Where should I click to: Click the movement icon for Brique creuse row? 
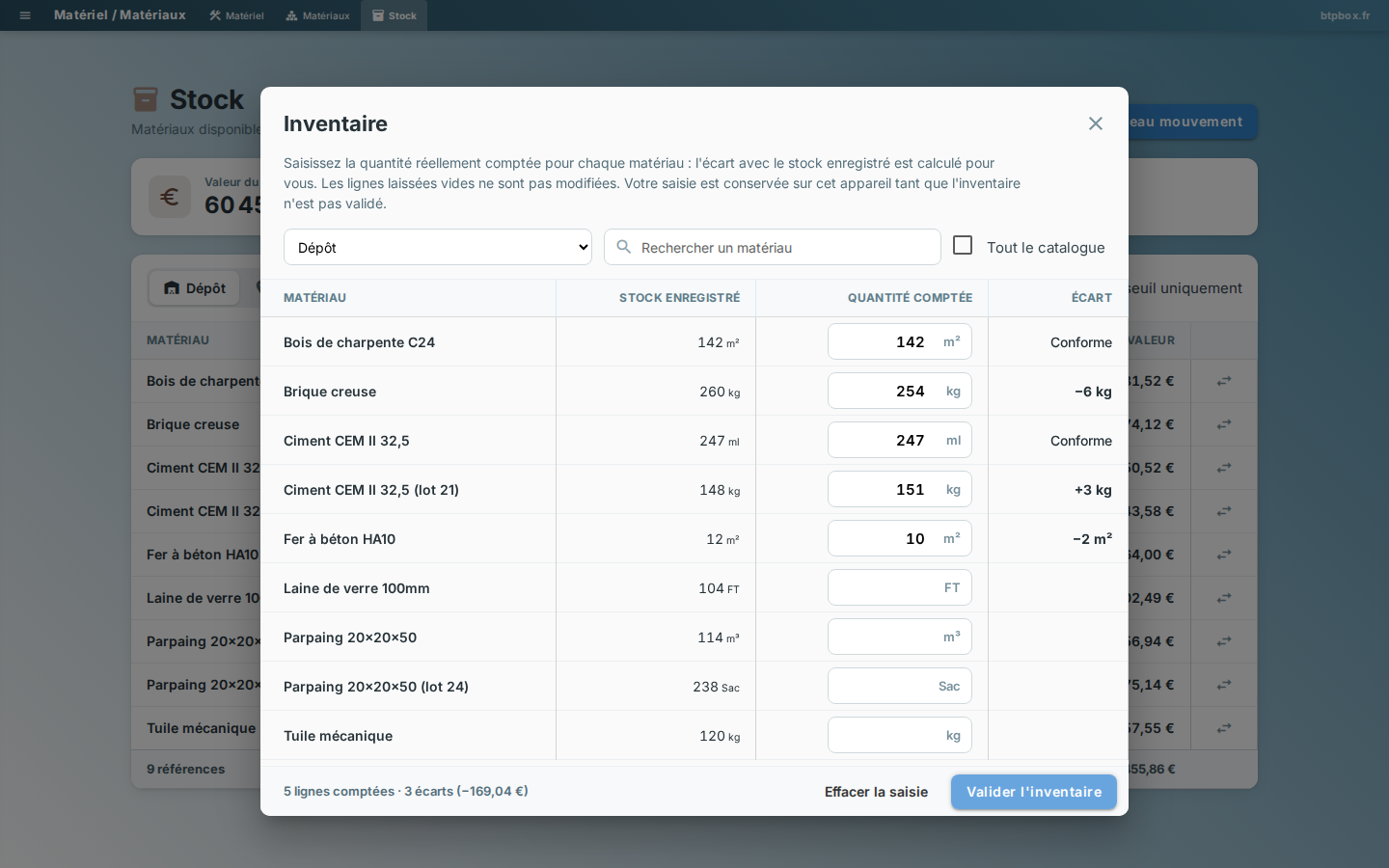pos(1224,424)
